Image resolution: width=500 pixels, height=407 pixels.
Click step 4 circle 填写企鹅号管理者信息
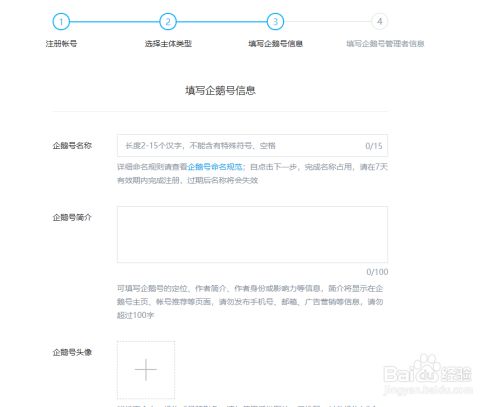coord(379,22)
